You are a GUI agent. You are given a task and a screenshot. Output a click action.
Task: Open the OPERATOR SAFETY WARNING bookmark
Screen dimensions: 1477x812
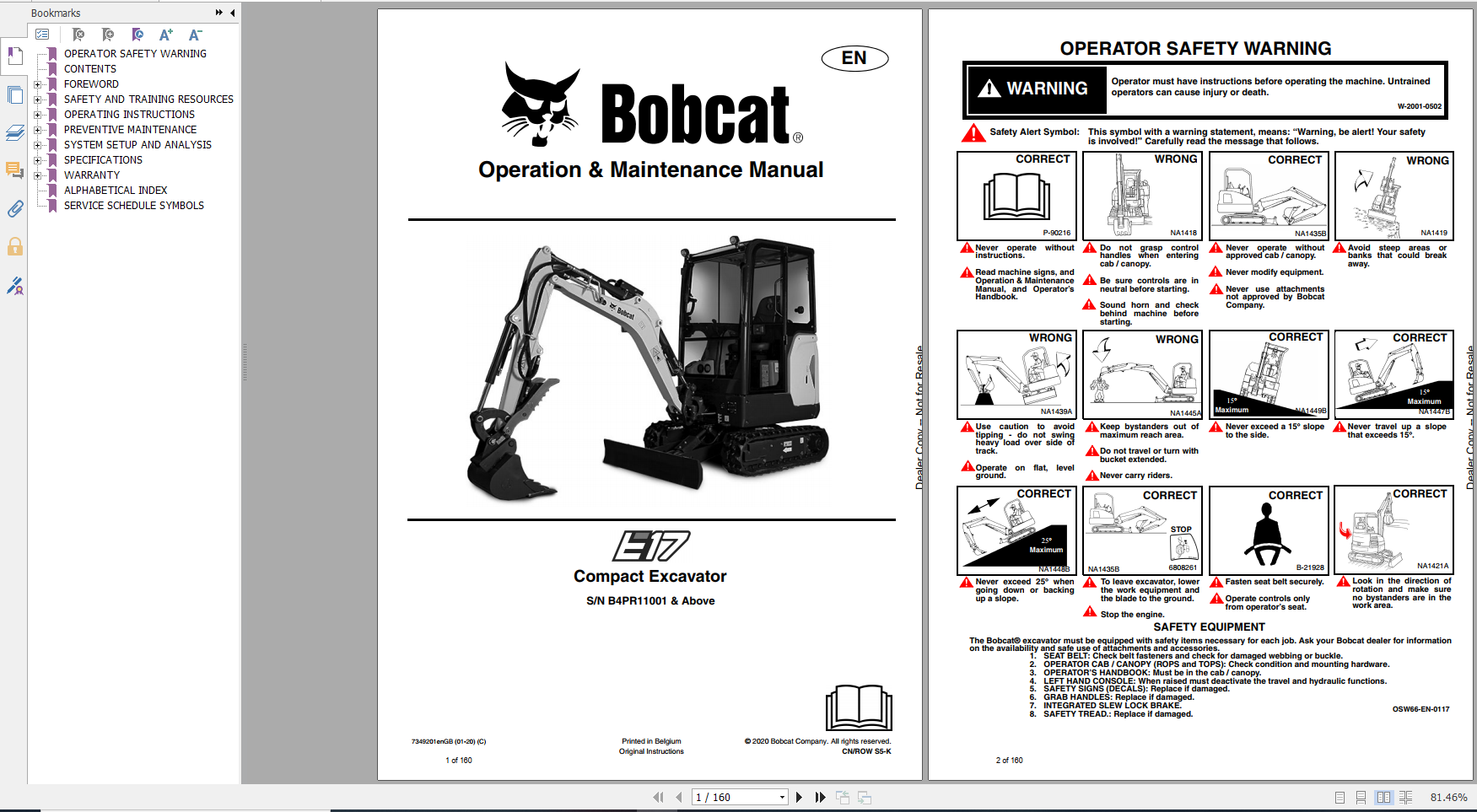[x=135, y=54]
